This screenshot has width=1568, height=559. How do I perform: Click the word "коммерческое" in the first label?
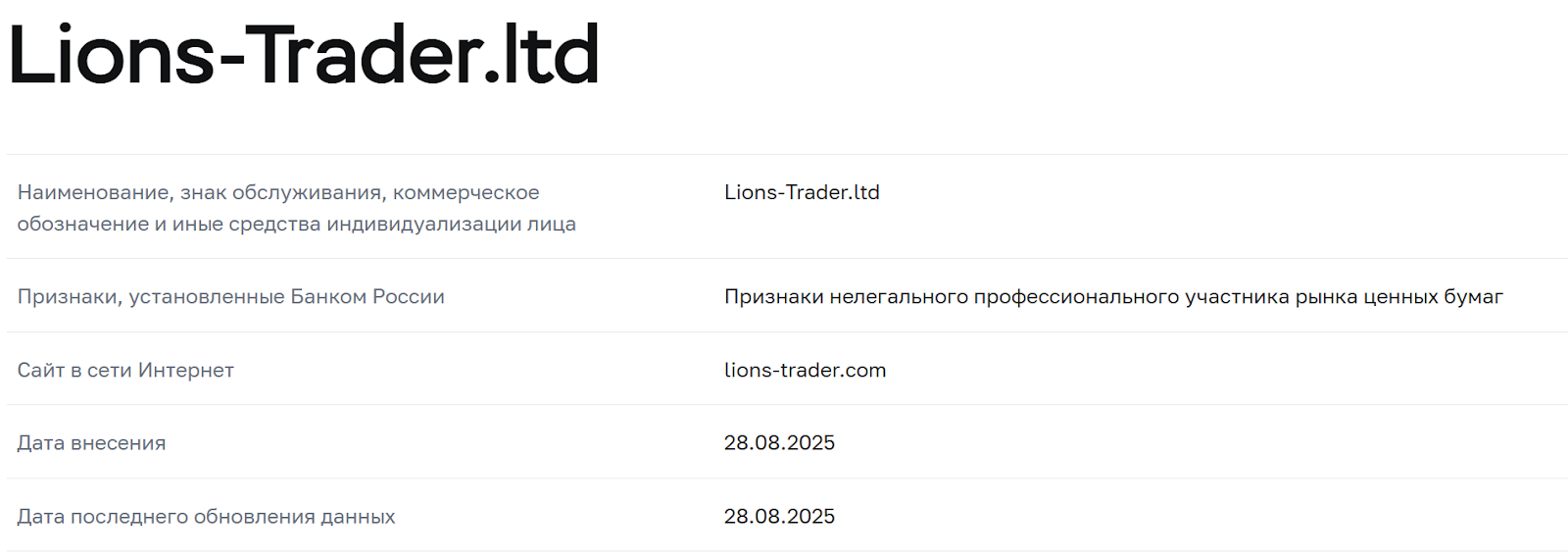point(466,193)
